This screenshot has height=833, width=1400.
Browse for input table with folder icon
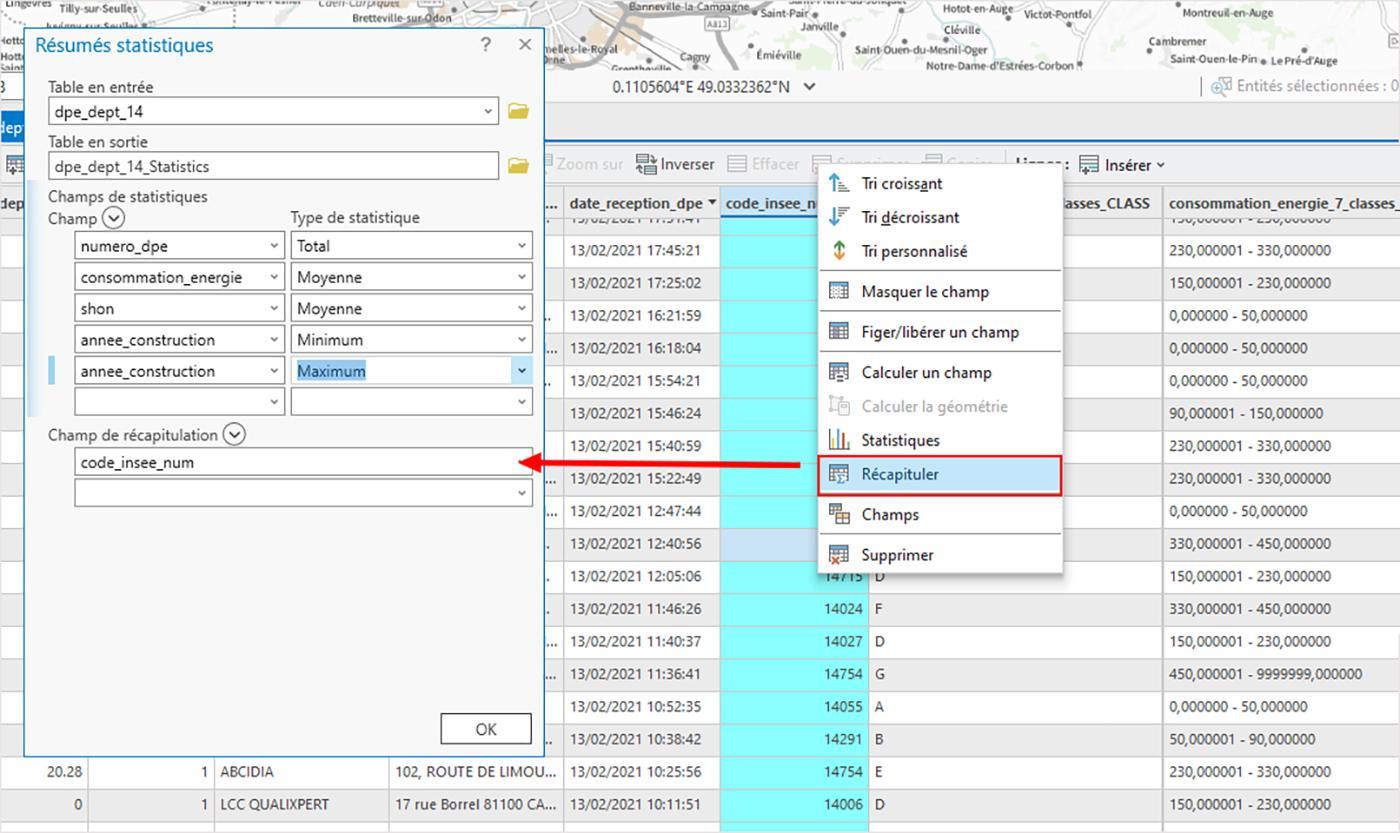coord(518,111)
